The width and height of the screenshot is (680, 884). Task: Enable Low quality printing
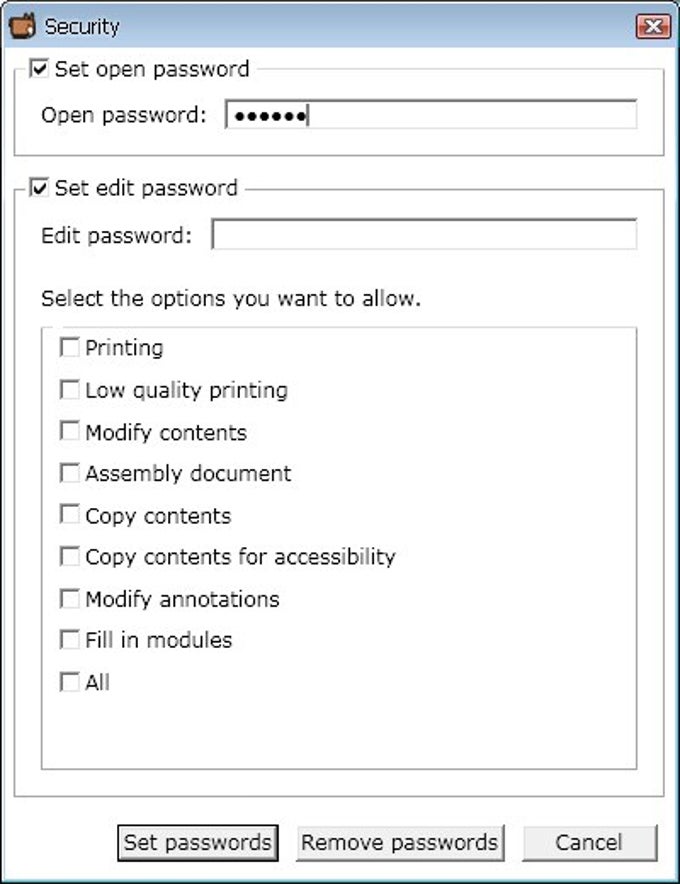coord(69,389)
